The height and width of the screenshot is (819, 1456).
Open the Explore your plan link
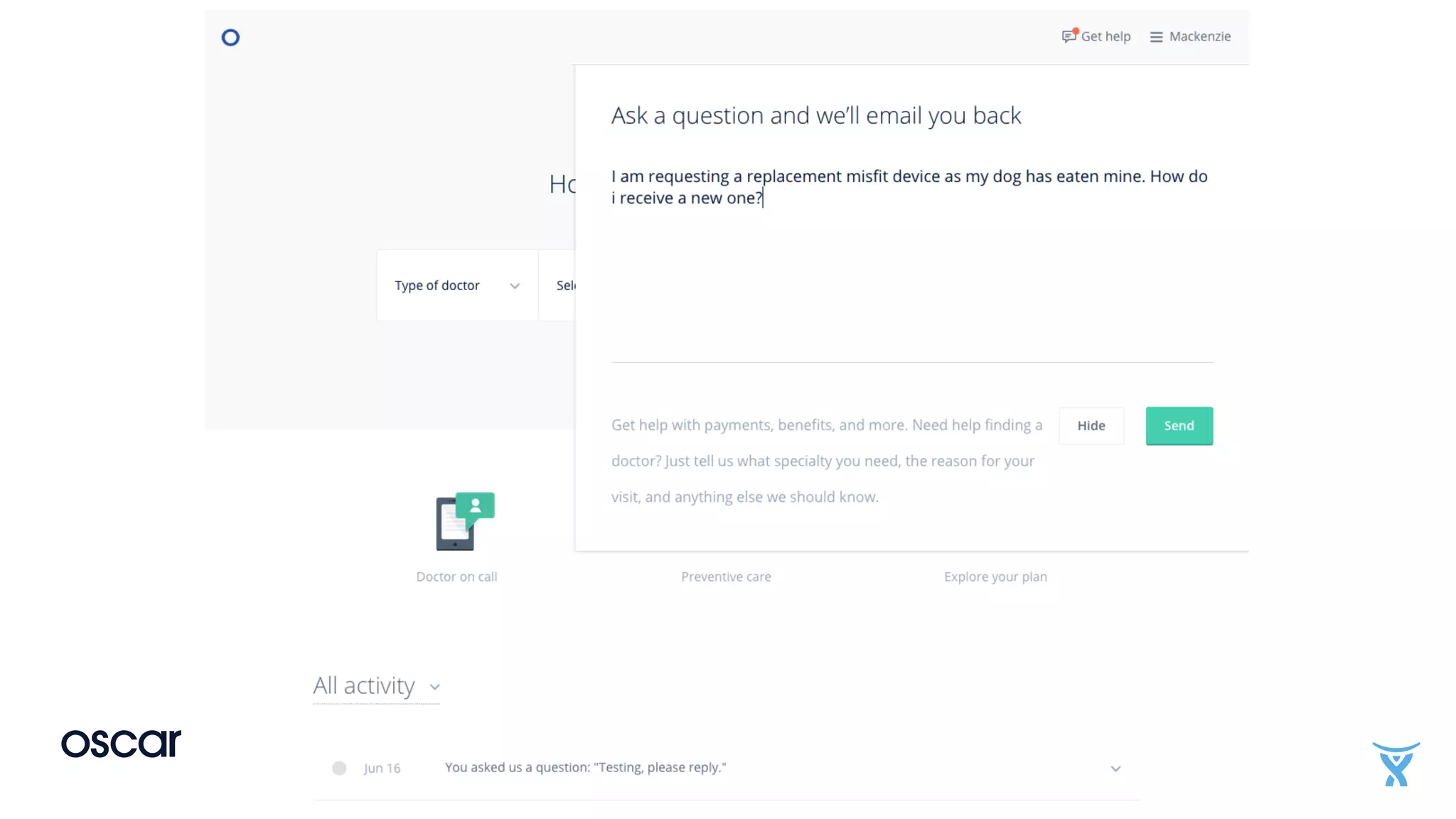click(x=995, y=577)
